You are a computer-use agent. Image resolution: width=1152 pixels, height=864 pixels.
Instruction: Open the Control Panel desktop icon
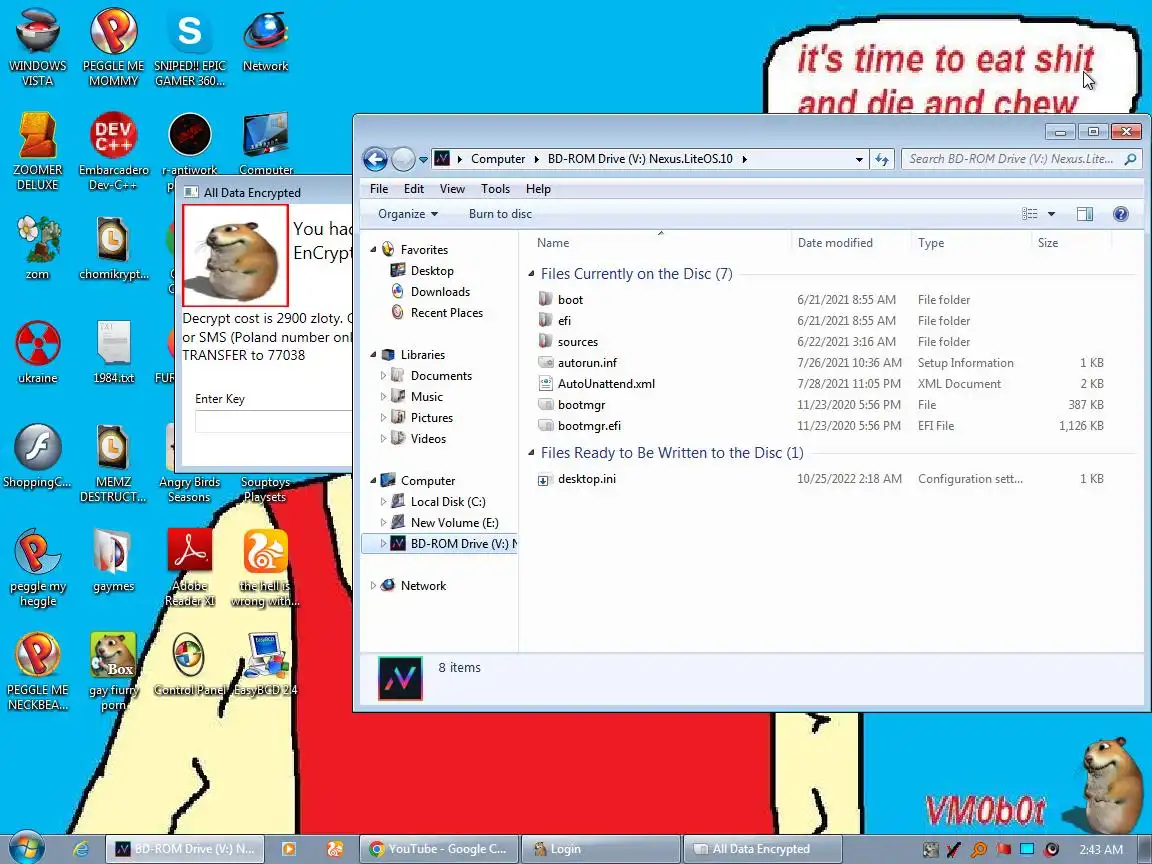click(190, 664)
